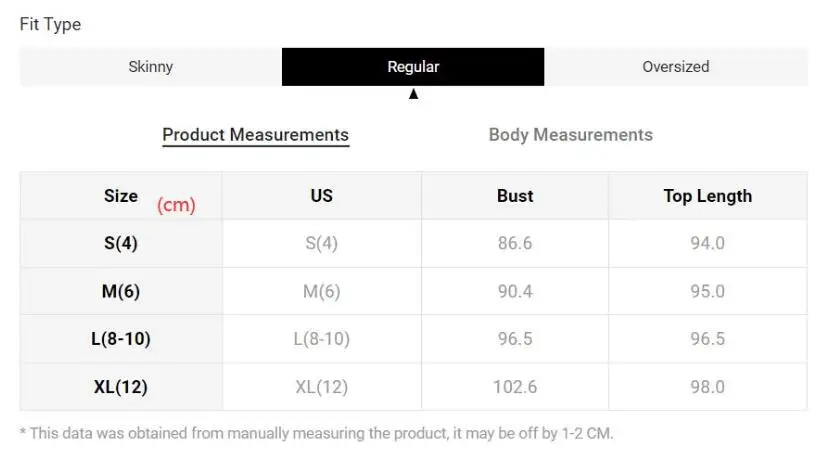The width and height of the screenshot is (840, 471).
Task: Click the manual measurement disclaimer note
Action: pyautogui.click(x=317, y=433)
